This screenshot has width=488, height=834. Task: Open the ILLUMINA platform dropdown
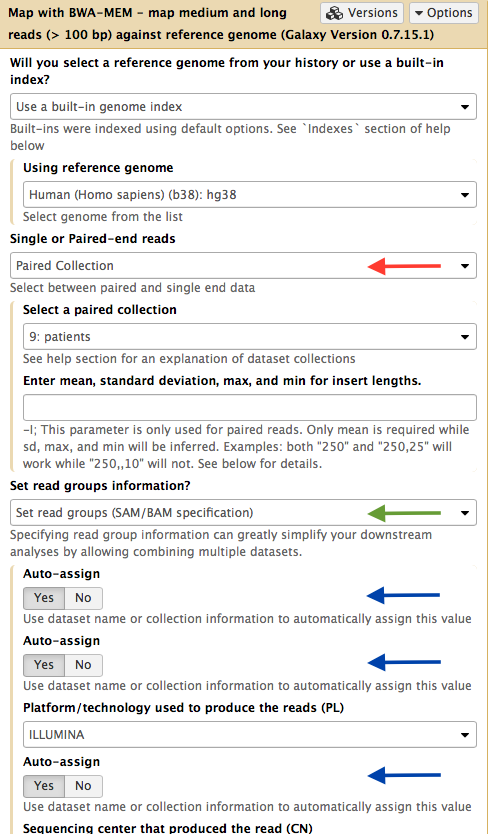250,735
